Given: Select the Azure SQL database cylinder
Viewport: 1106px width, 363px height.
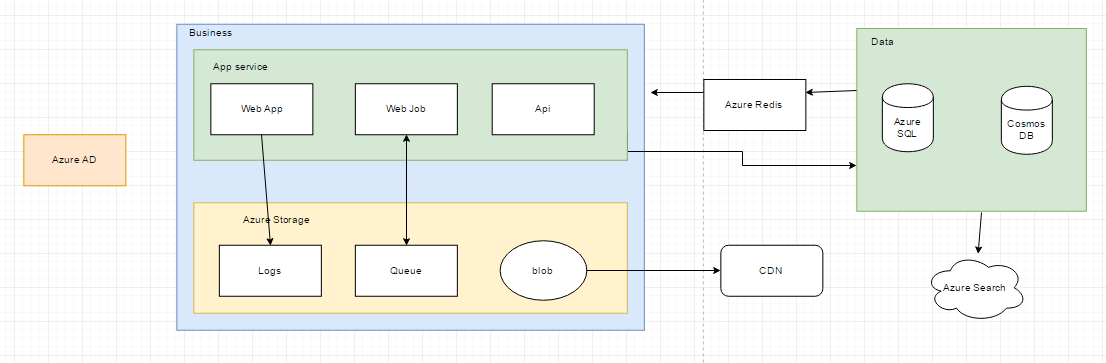Looking at the screenshot, I should [x=908, y=118].
